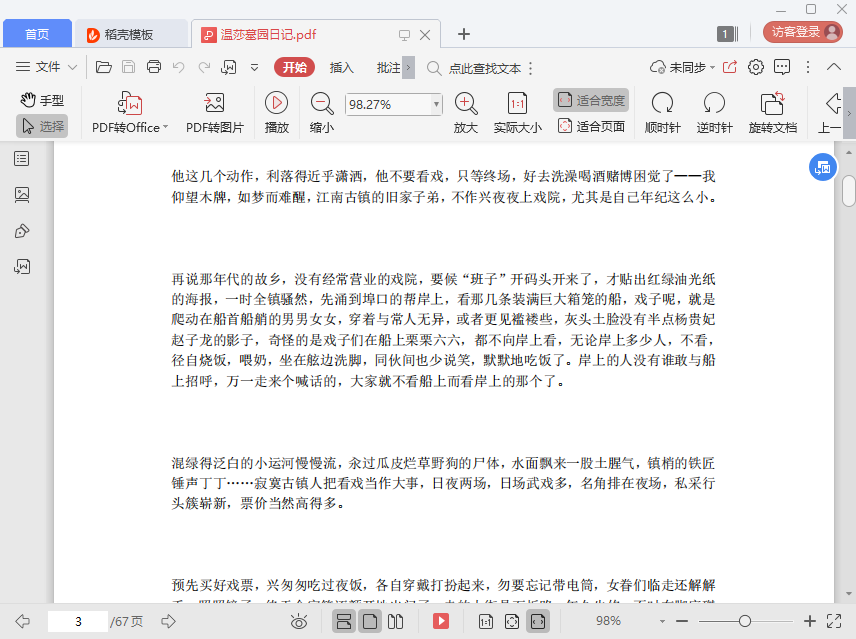This screenshot has height=639, width=856.
Task: Switch to the 插入 ribbon tab
Action: point(342,68)
